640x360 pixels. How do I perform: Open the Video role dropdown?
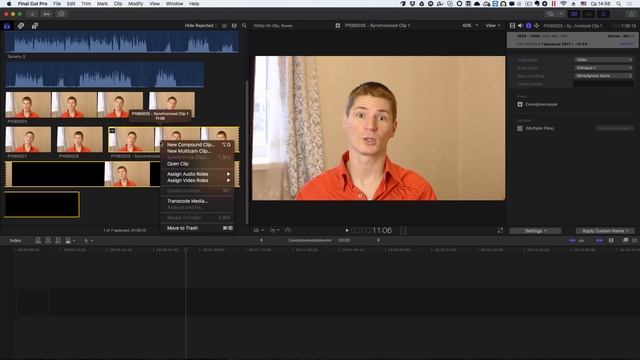click(604, 60)
